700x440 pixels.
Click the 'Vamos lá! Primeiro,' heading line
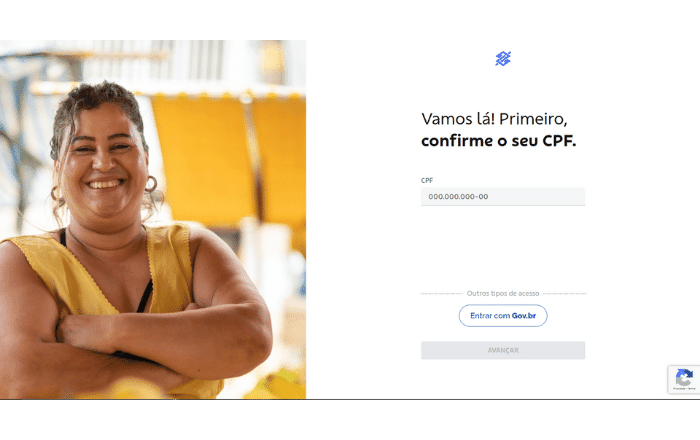[x=494, y=119]
